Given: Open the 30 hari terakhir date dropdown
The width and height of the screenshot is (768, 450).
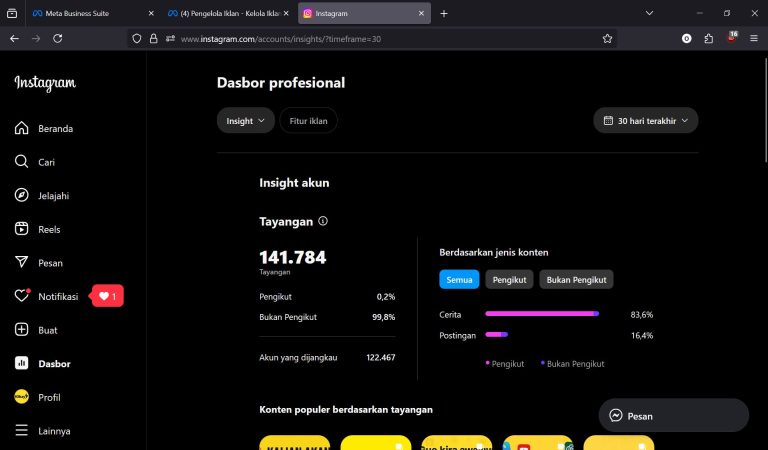Looking at the screenshot, I should point(646,120).
